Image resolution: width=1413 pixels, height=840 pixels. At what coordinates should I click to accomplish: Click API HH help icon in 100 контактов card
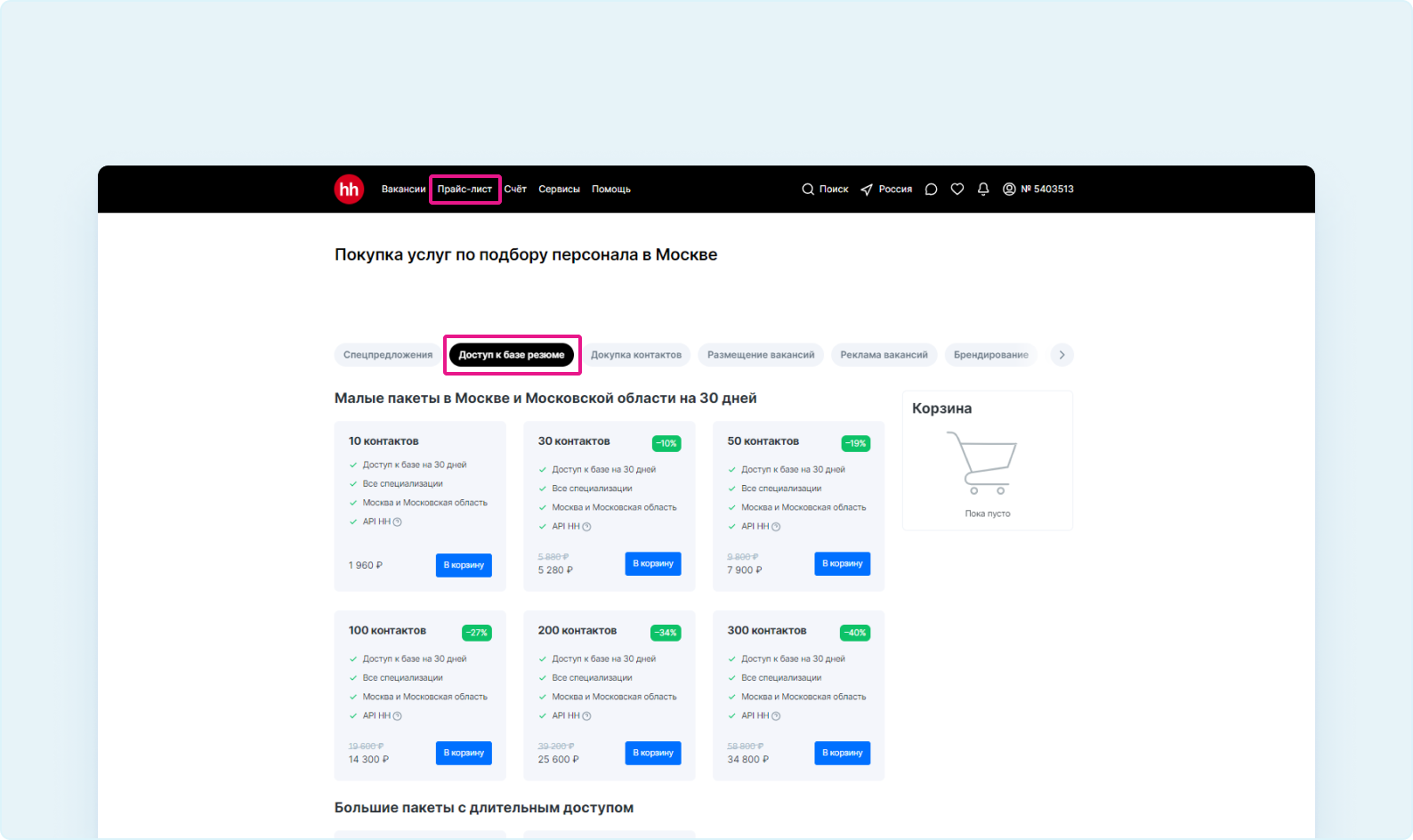tap(398, 716)
